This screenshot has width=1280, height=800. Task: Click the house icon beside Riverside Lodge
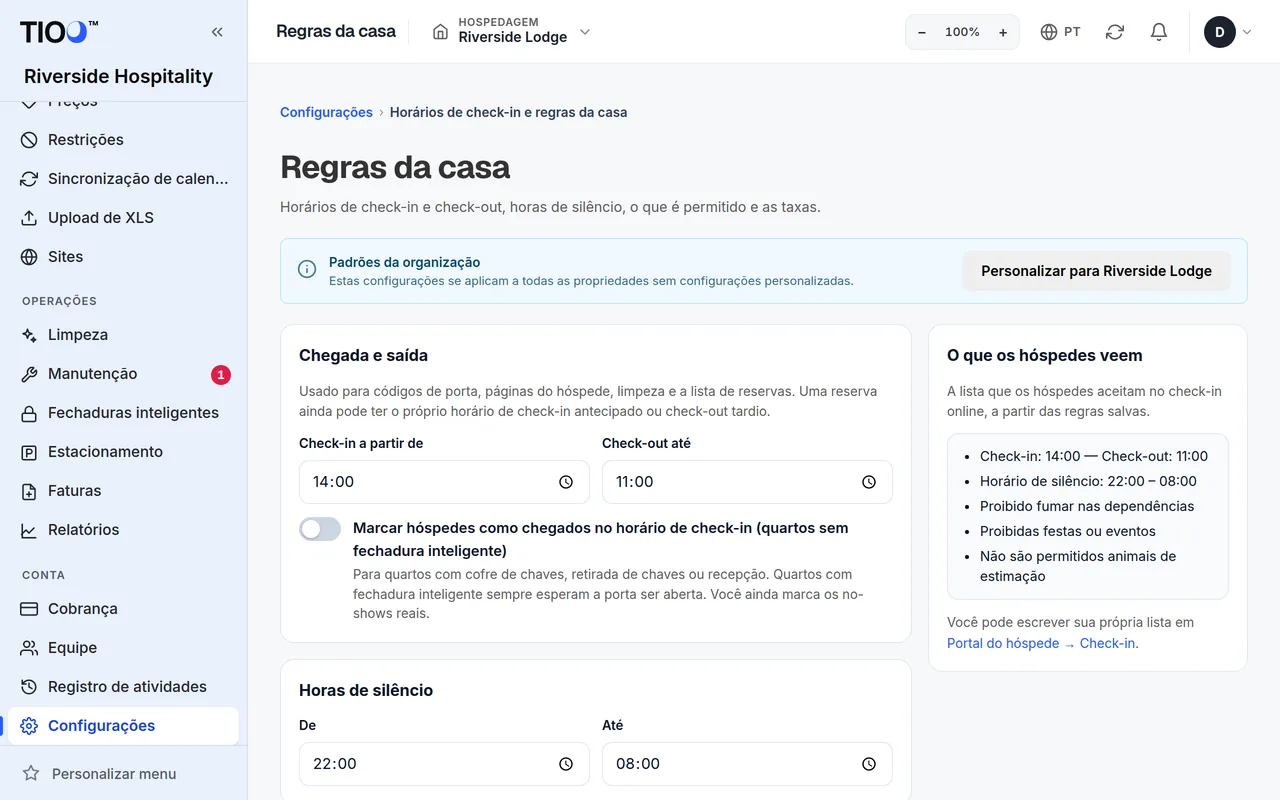pos(440,32)
